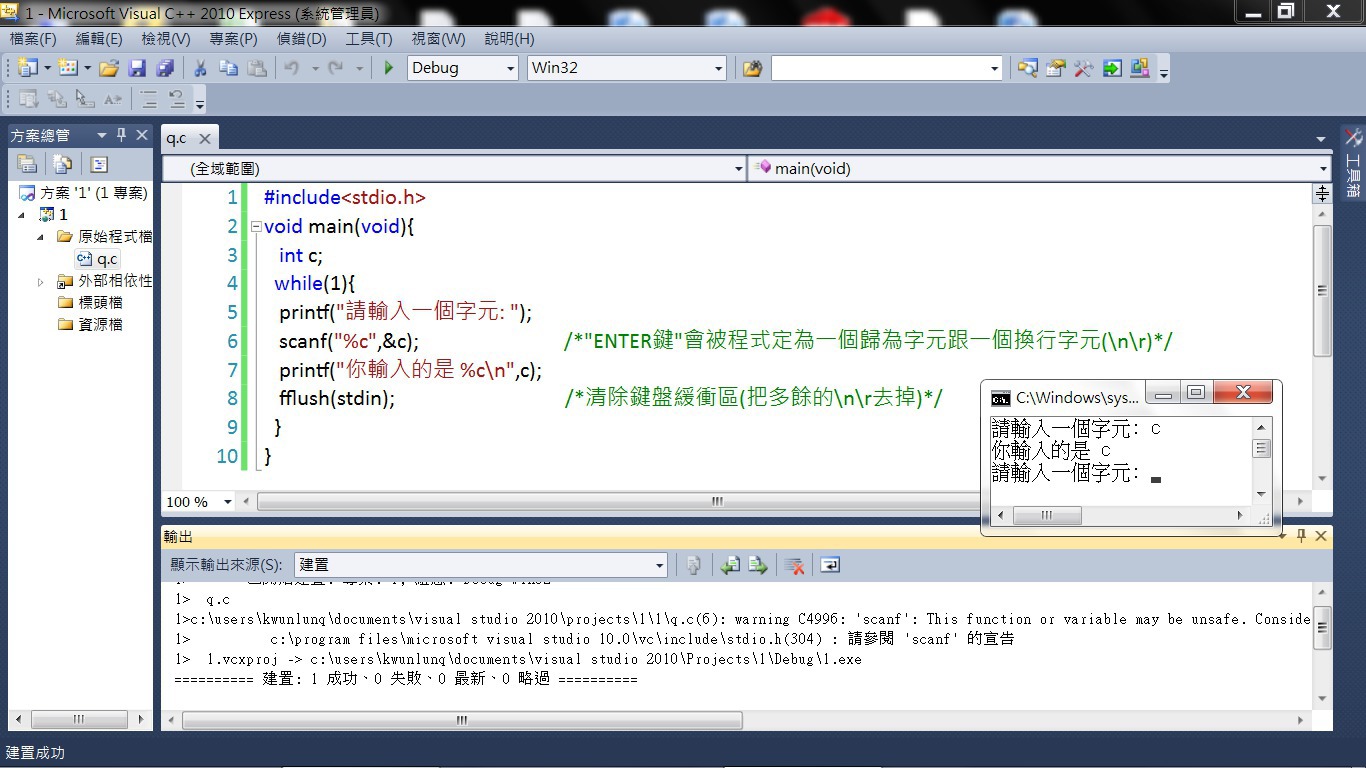Select q.c file in solution tree
Viewport: 1366px width, 768px height.
[106, 259]
